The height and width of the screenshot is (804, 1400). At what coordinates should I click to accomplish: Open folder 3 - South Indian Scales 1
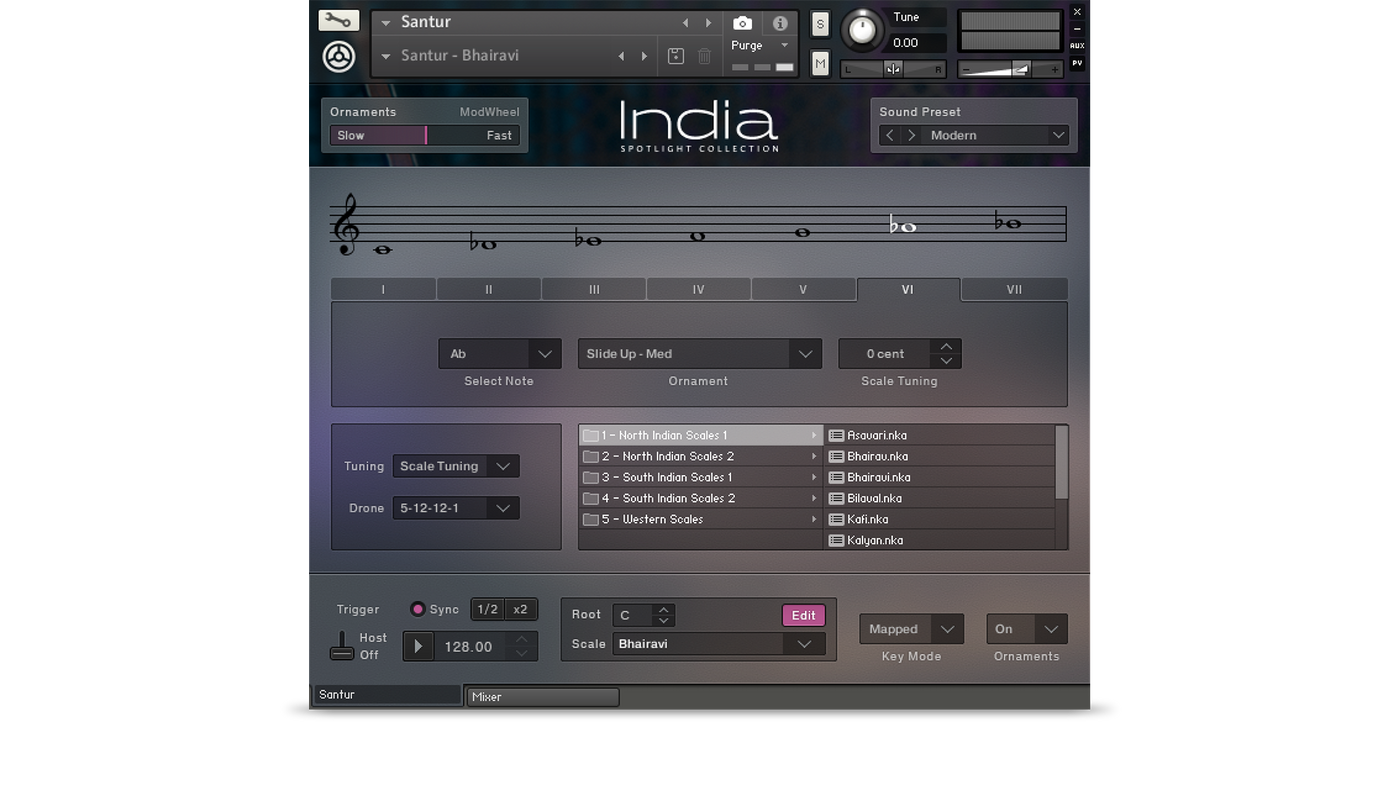pyautogui.click(x=700, y=478)
